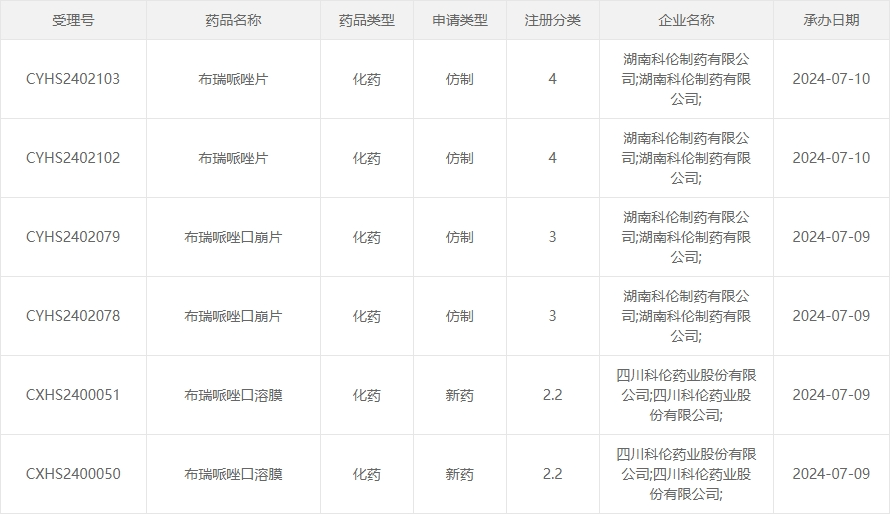Click the 注册分类 column header
Image resolution: width=892 pixels, height=515 pixels.
(552, 20)
